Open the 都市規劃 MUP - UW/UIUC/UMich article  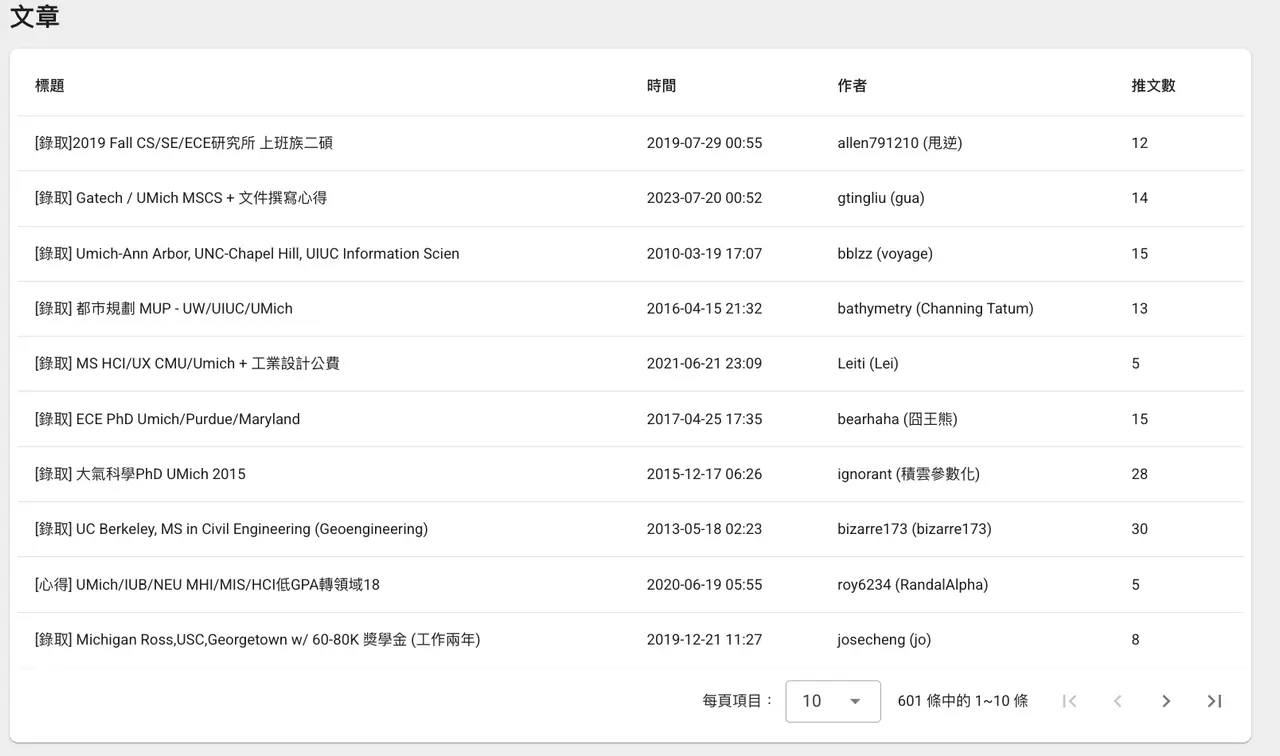coord(164,309)
